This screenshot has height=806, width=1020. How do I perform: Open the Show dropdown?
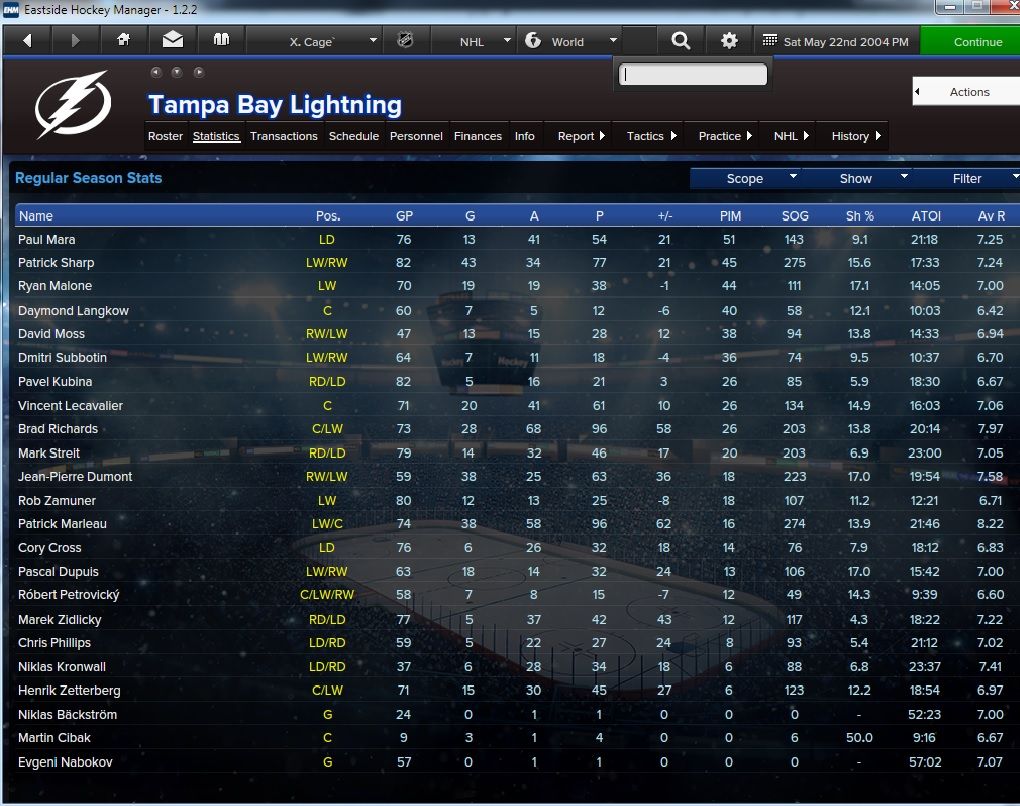(856, 178)
